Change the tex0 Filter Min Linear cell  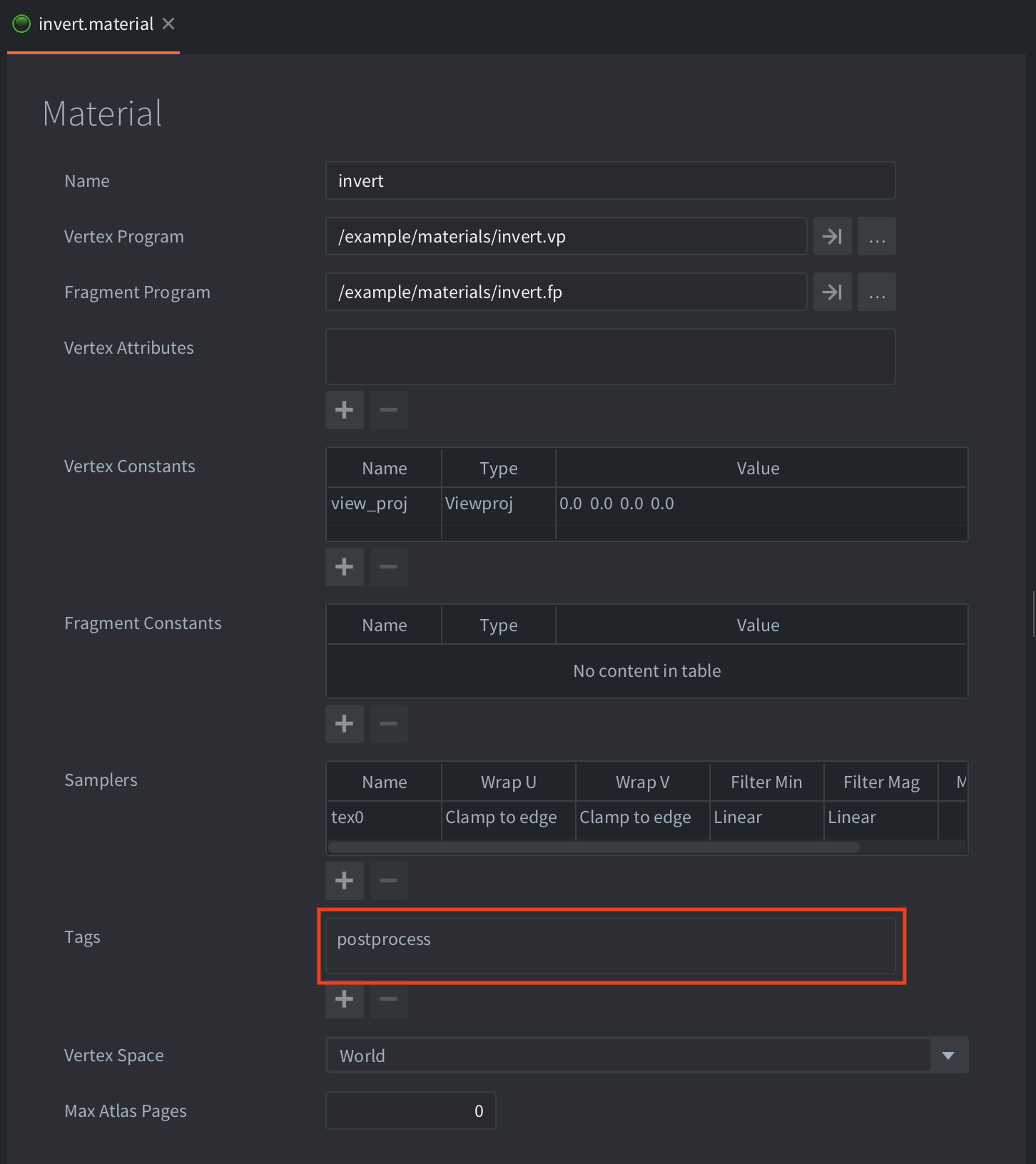pos(766,817)
